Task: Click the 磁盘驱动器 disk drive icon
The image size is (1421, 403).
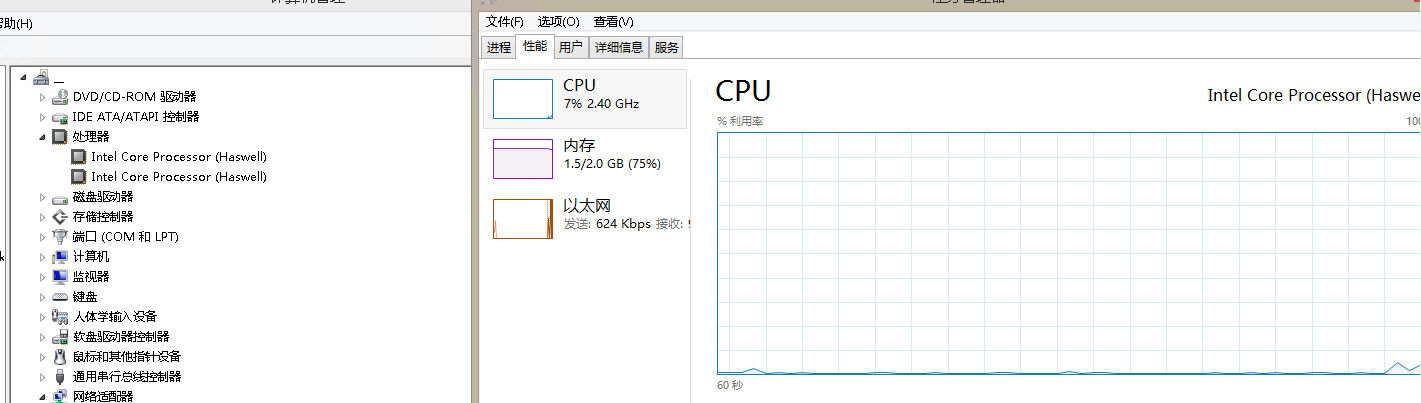Action: [60, 197]
